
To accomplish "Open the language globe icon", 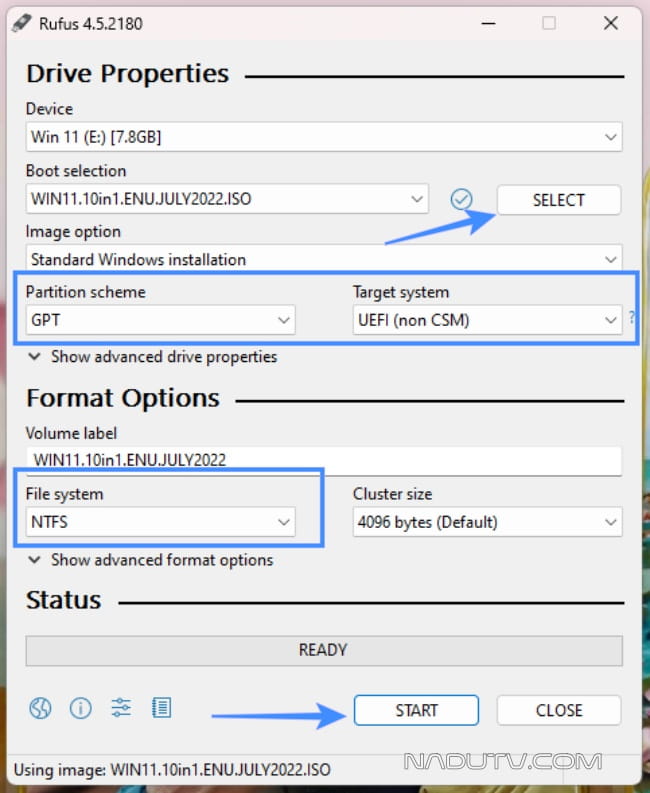I will click(40, 708).
